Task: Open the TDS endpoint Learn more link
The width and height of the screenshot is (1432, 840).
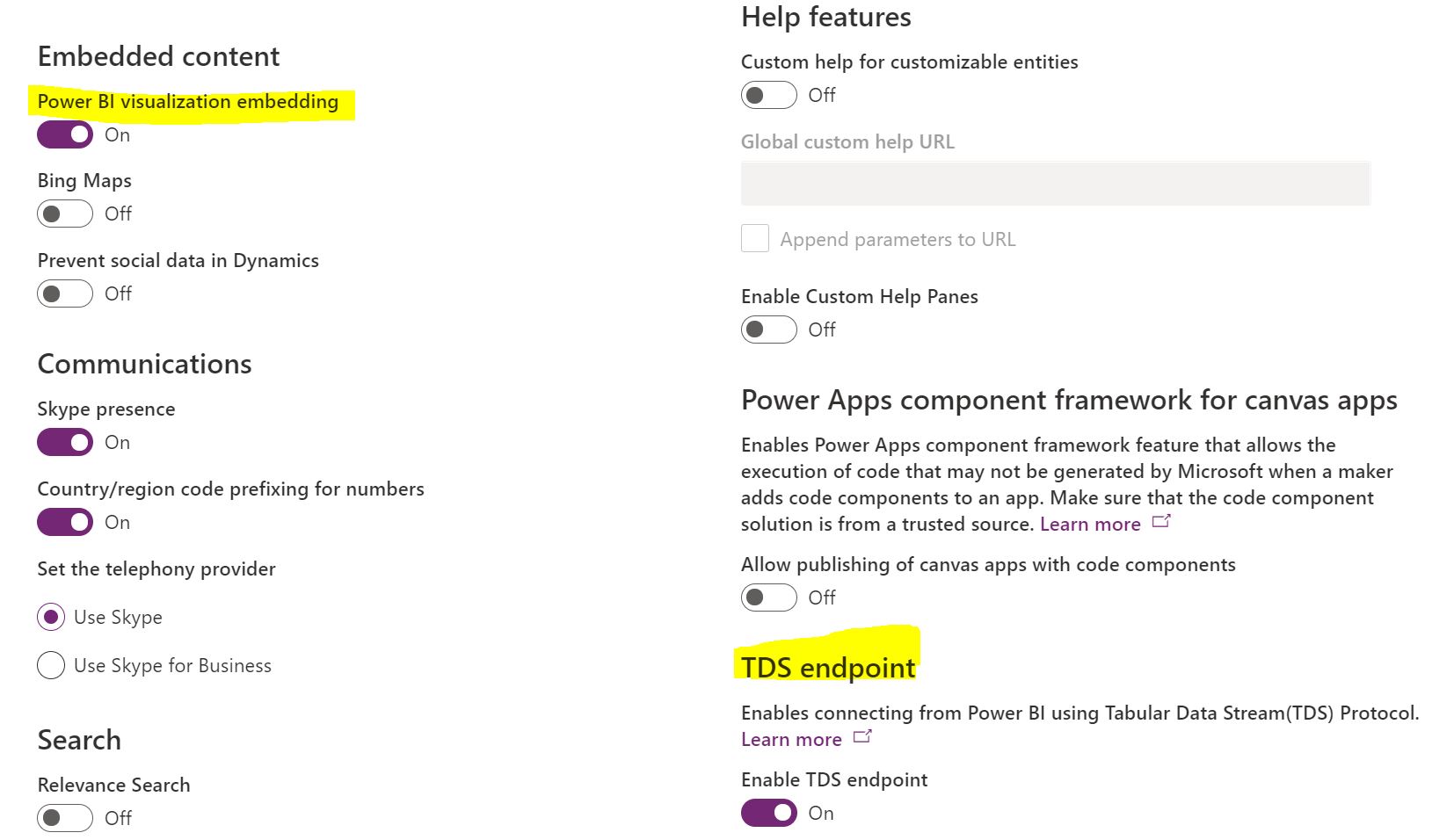Action: (x=791, y=740)
